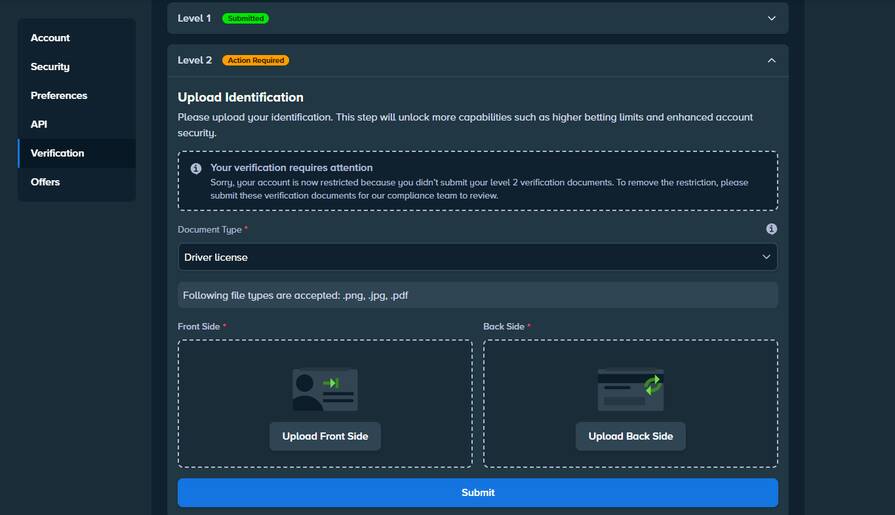Viewport: 895px width, 515px height.
Task: Select the Verification sidebar item
Action: tap(57, 153)
